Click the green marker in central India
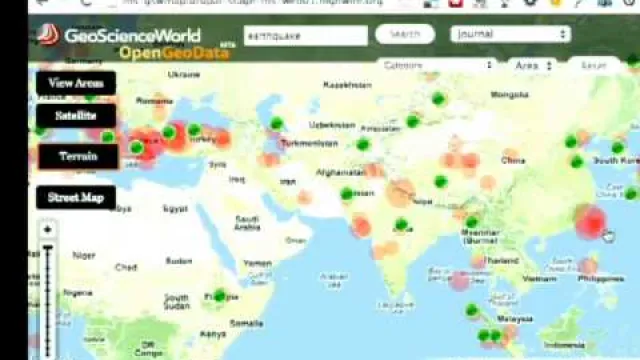 401,224
